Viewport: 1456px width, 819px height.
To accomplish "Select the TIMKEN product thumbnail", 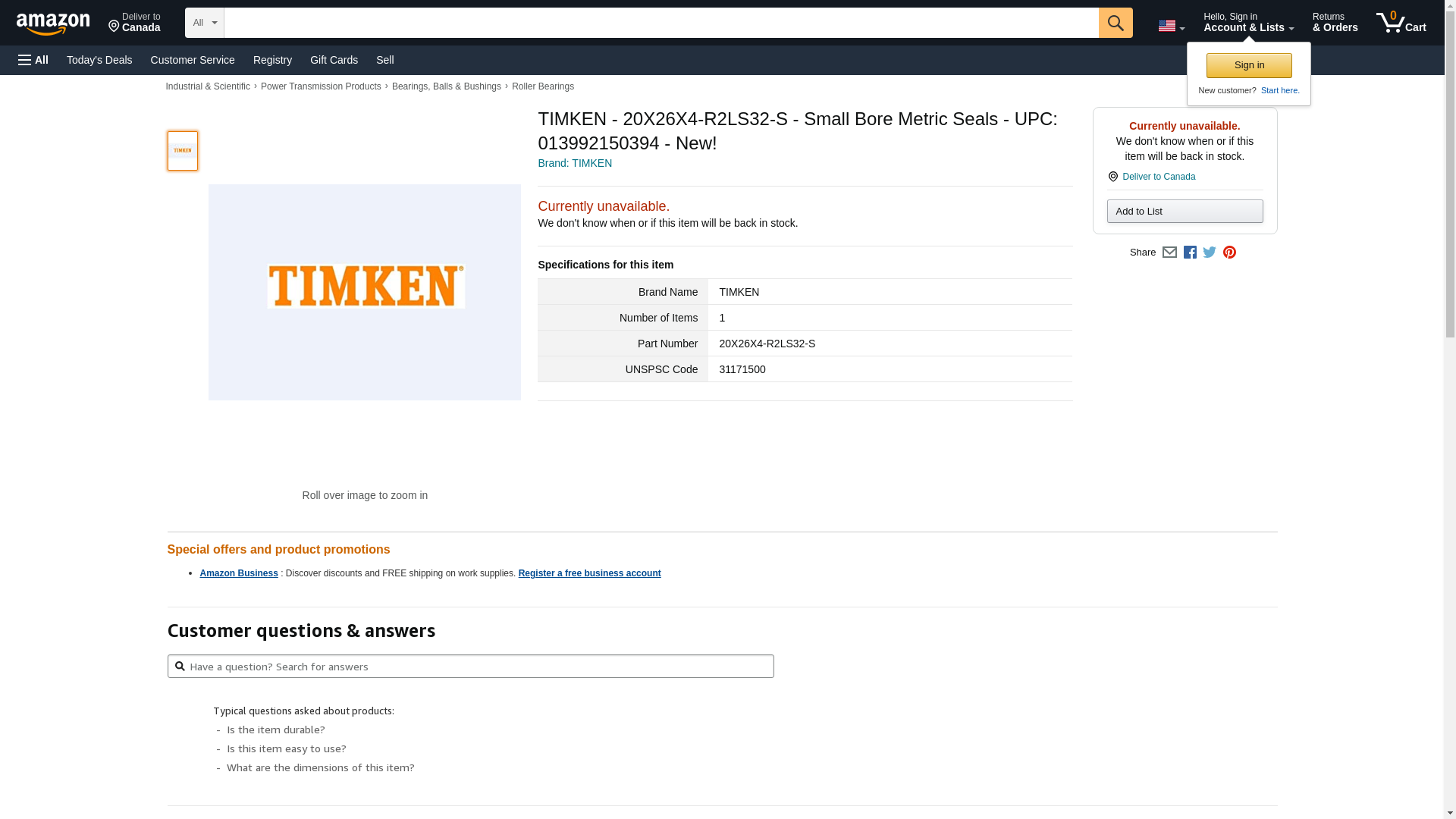I will [x=183, y=151].
